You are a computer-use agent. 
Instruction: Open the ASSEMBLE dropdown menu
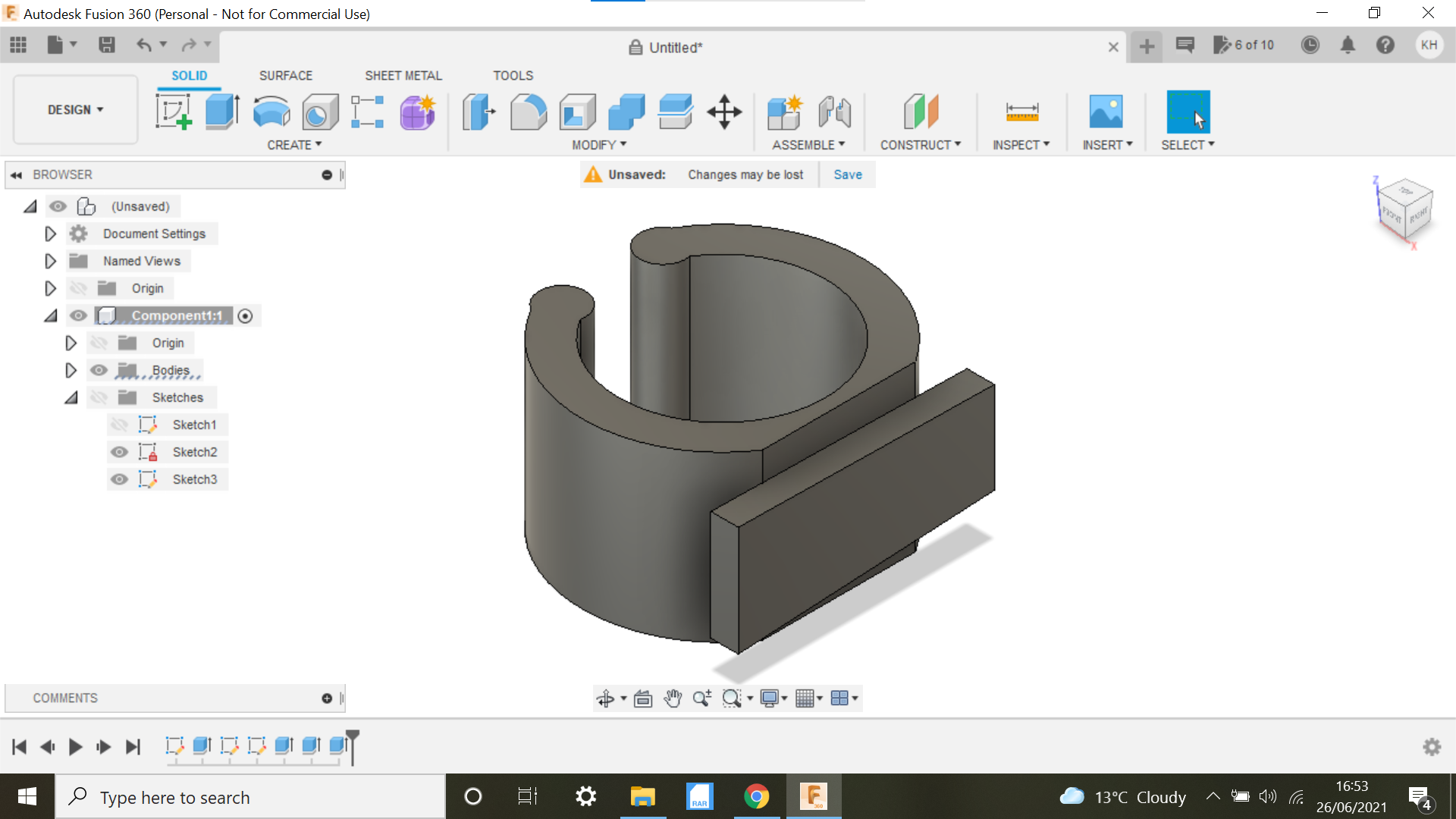(808, 145)
